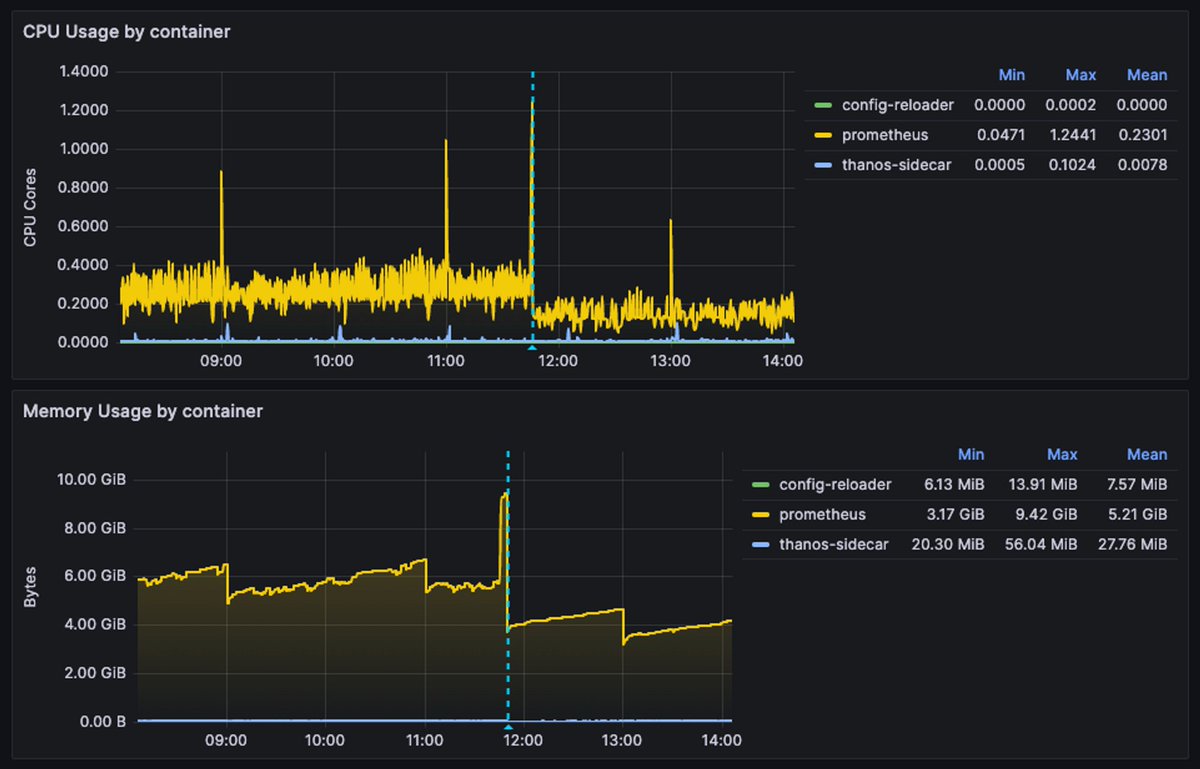Click config-reloader Max value 0.0002
This screenshot has width=1200, height=769.
pos(1071,105)
